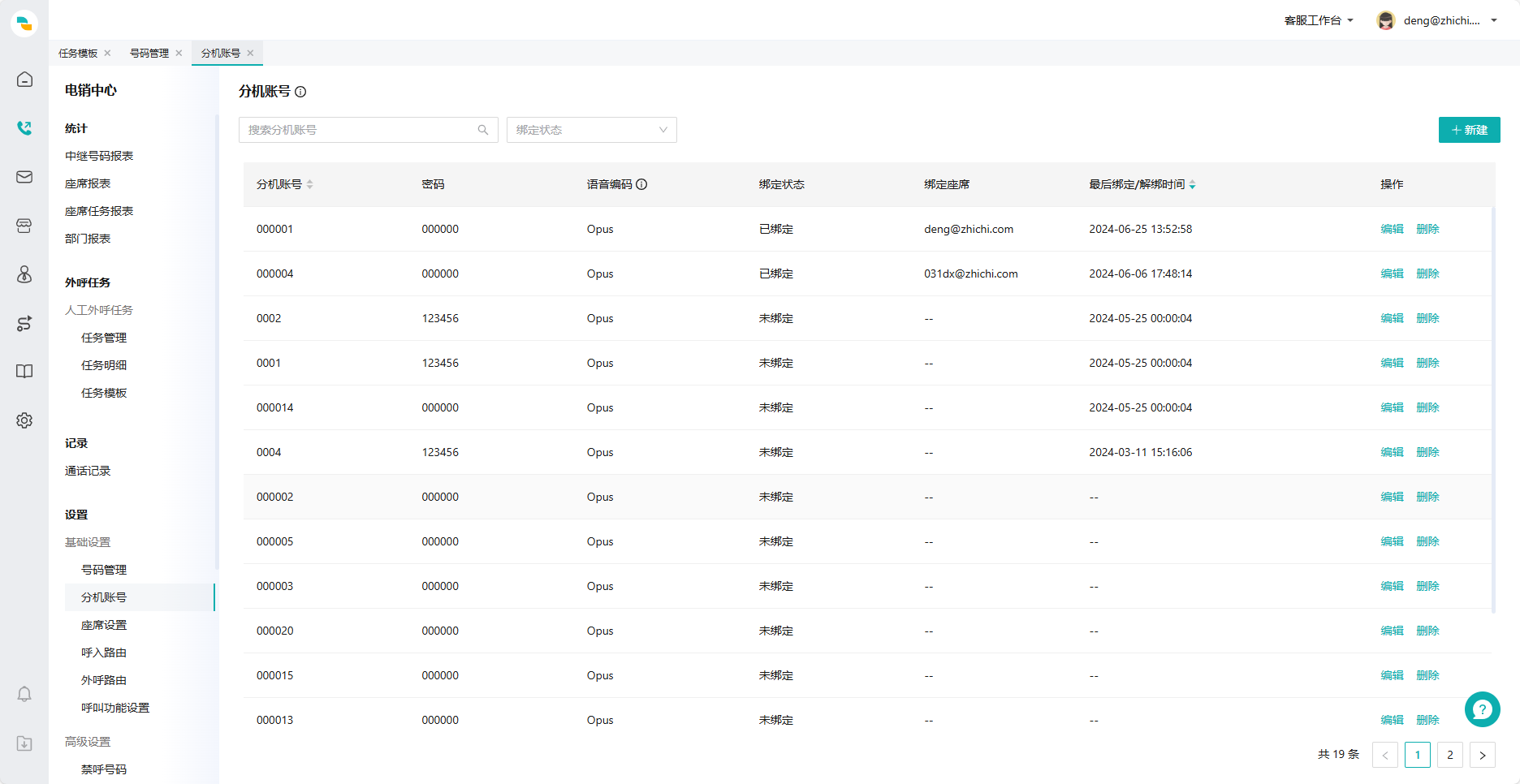
Task: Delete extension 0004 row
Action: [x=1427, y=452]
